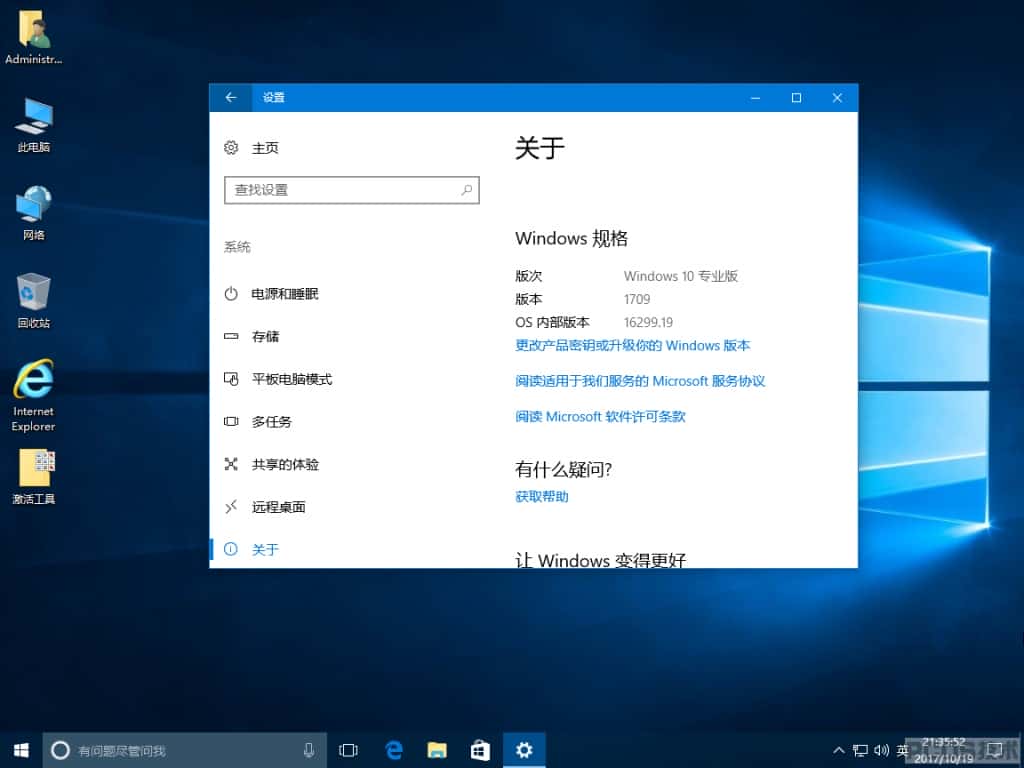Select the 此电脑 desktop icon
This screenshot has width=1024, height=768.
pos(33,125)
